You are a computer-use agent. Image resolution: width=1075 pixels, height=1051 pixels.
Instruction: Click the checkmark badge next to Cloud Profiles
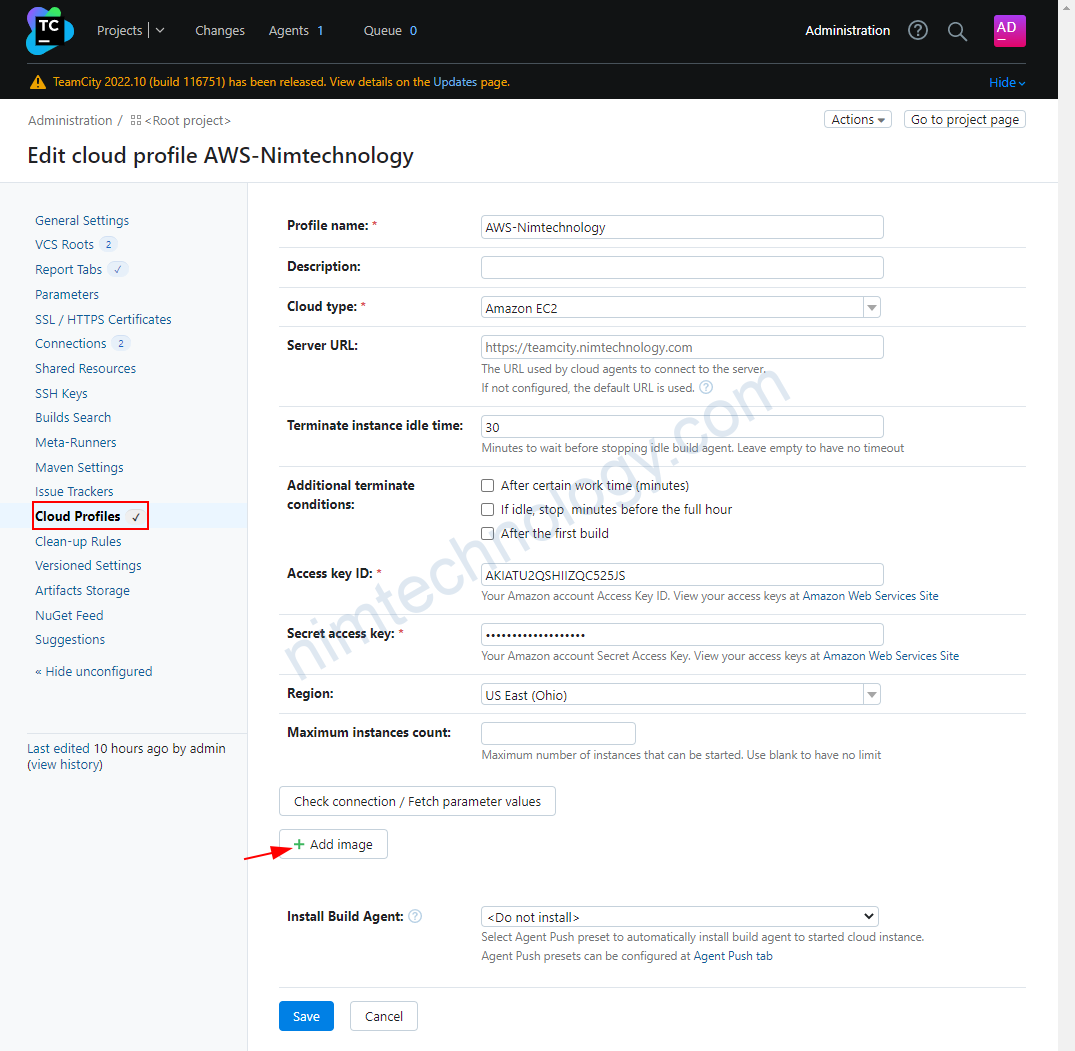(x=136, y=517)
